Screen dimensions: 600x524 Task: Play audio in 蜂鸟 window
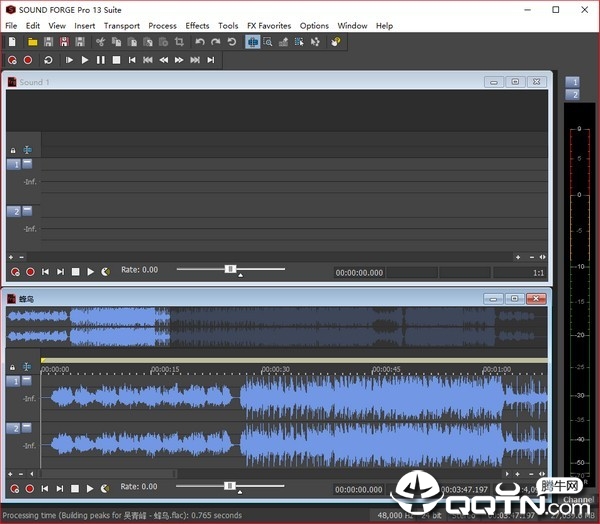pos(90,488)
